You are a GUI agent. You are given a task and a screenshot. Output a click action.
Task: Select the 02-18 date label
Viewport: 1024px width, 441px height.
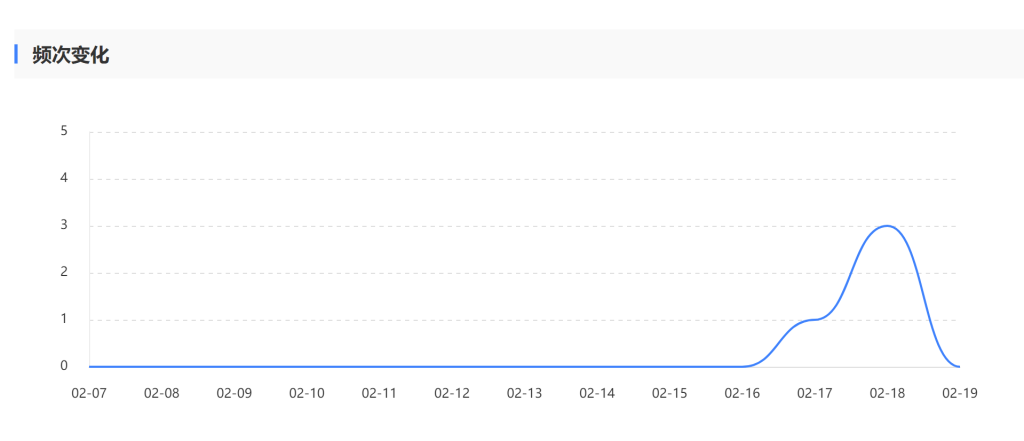coord(887,394)
